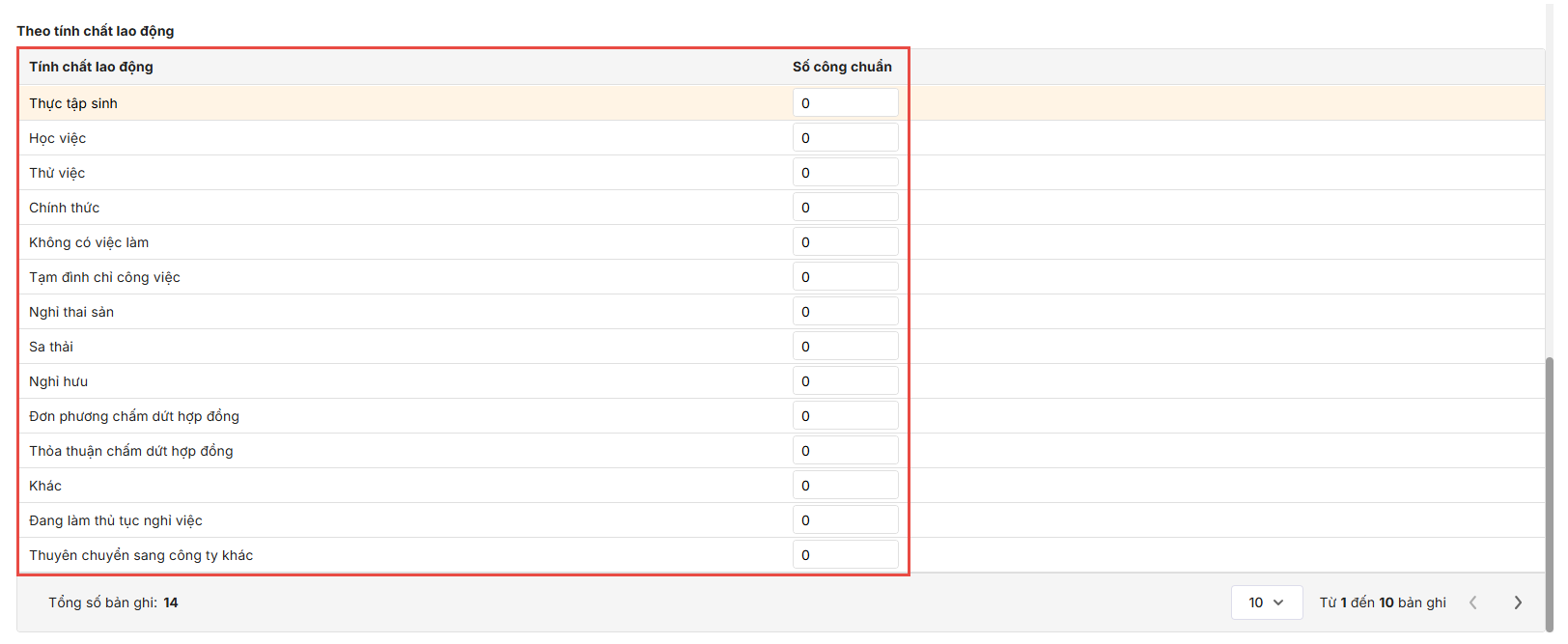Click input for Thuyên chuyển sang công ty khác

[x=845, y=555]
